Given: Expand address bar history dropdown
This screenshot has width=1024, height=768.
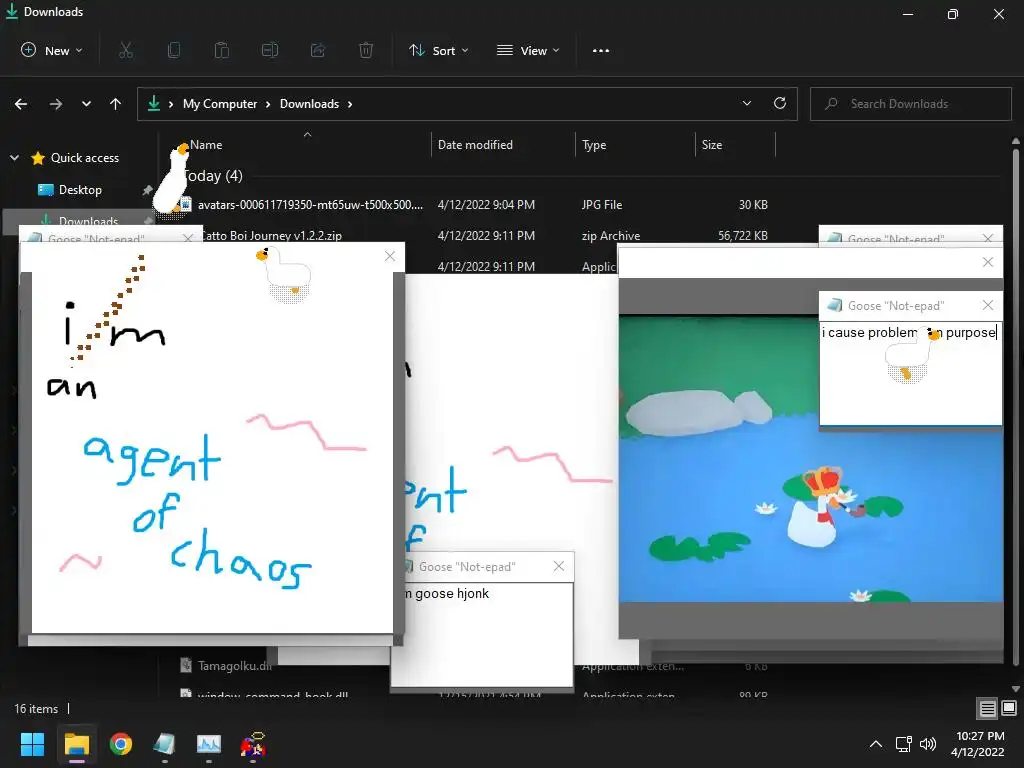Looking at the screenshot, I should (747, 103).
